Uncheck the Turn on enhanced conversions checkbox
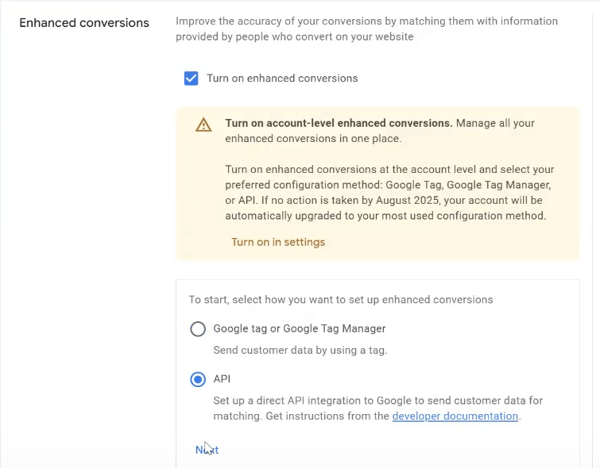This screenshot has height=468, width=600. coord(191,78)
